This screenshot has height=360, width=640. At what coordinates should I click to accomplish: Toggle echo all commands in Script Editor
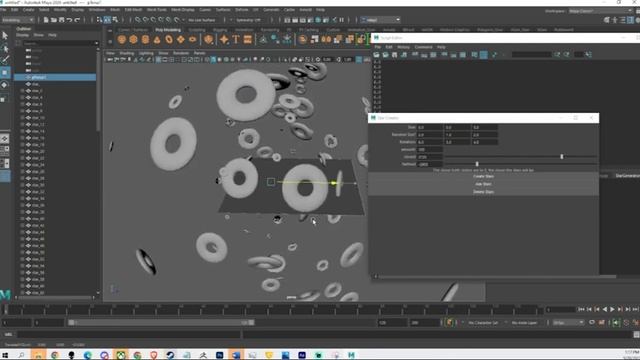[474, 55]
